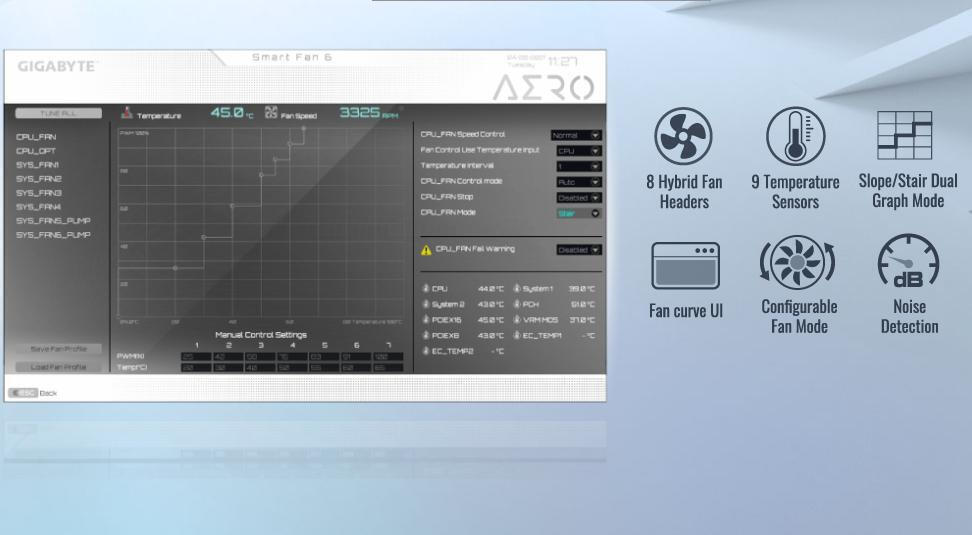The width and height of the screenshot is (972, 535).
Task: Open the CPU_FAN Speed Control dropdown
Action: pos(578,135)
